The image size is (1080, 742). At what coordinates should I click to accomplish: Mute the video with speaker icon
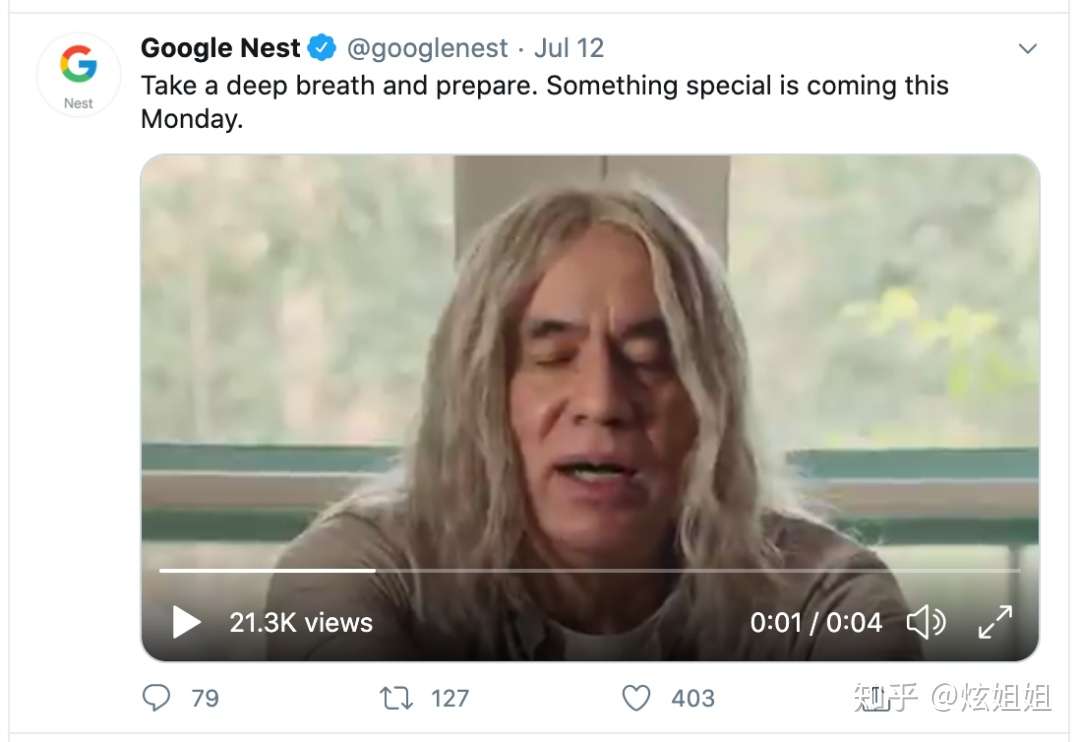pos(926,622)
